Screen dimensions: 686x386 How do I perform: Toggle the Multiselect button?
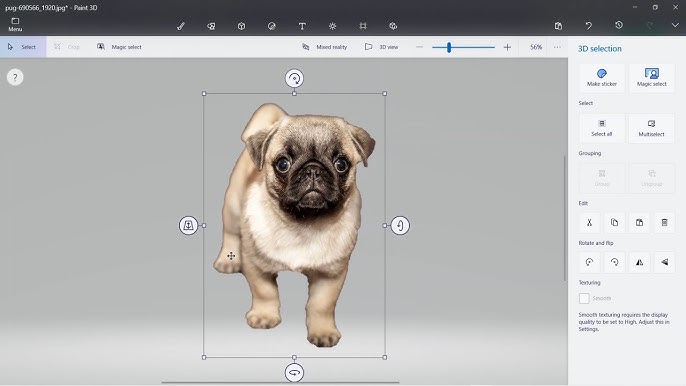pos(651,128)
